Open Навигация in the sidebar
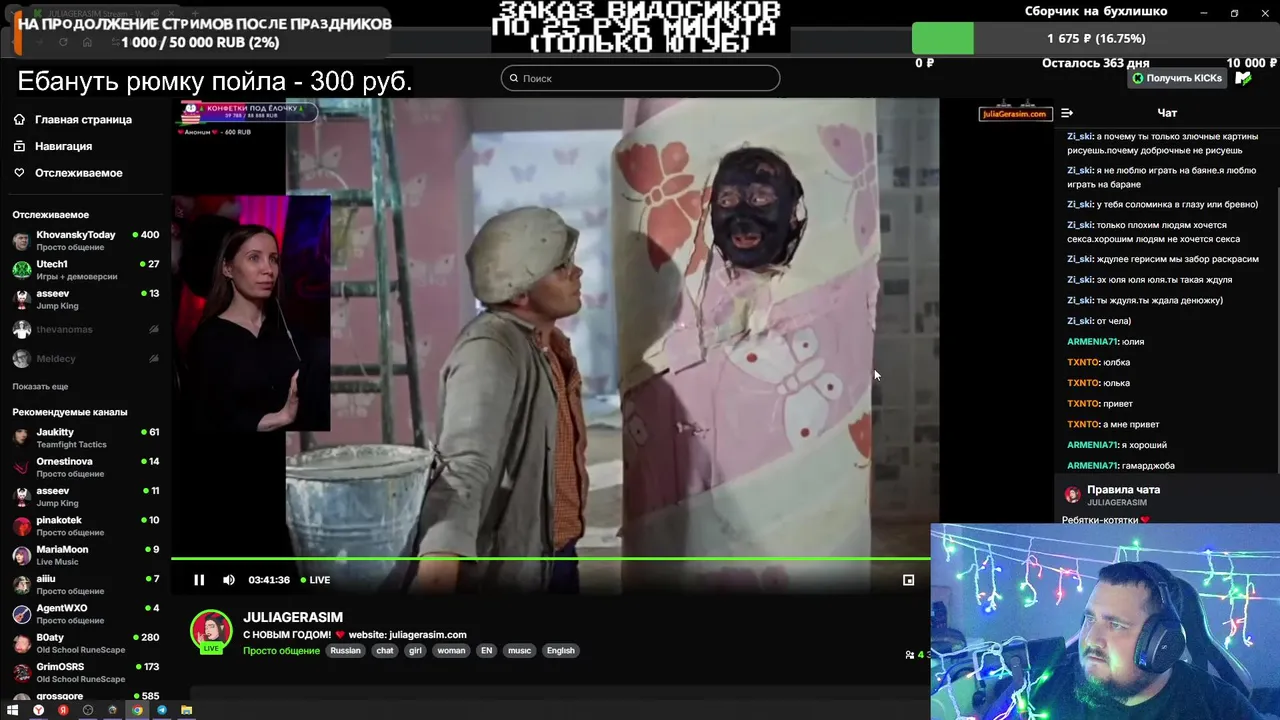 63,146
